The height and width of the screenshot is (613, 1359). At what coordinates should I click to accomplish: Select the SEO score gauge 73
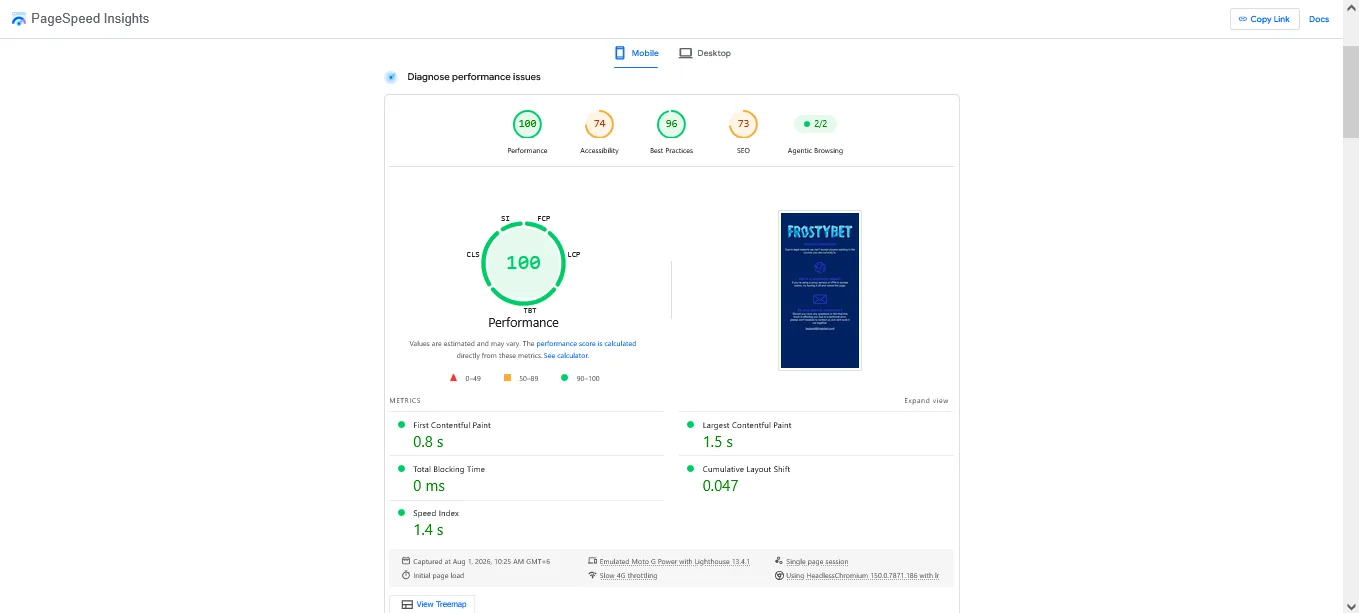(743, 124)
